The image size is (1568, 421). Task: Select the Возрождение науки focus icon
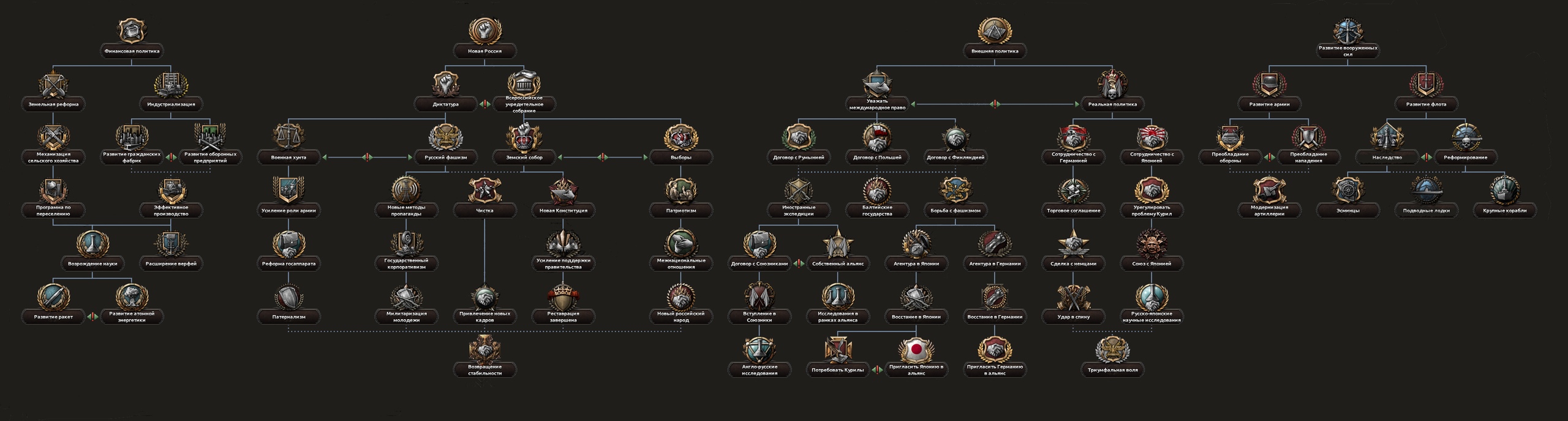pos(92,244)
